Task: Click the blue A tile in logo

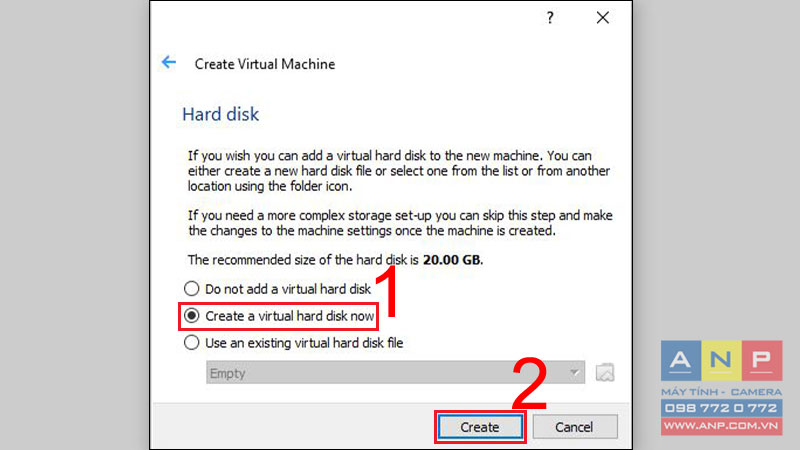Action: [681, 360]
